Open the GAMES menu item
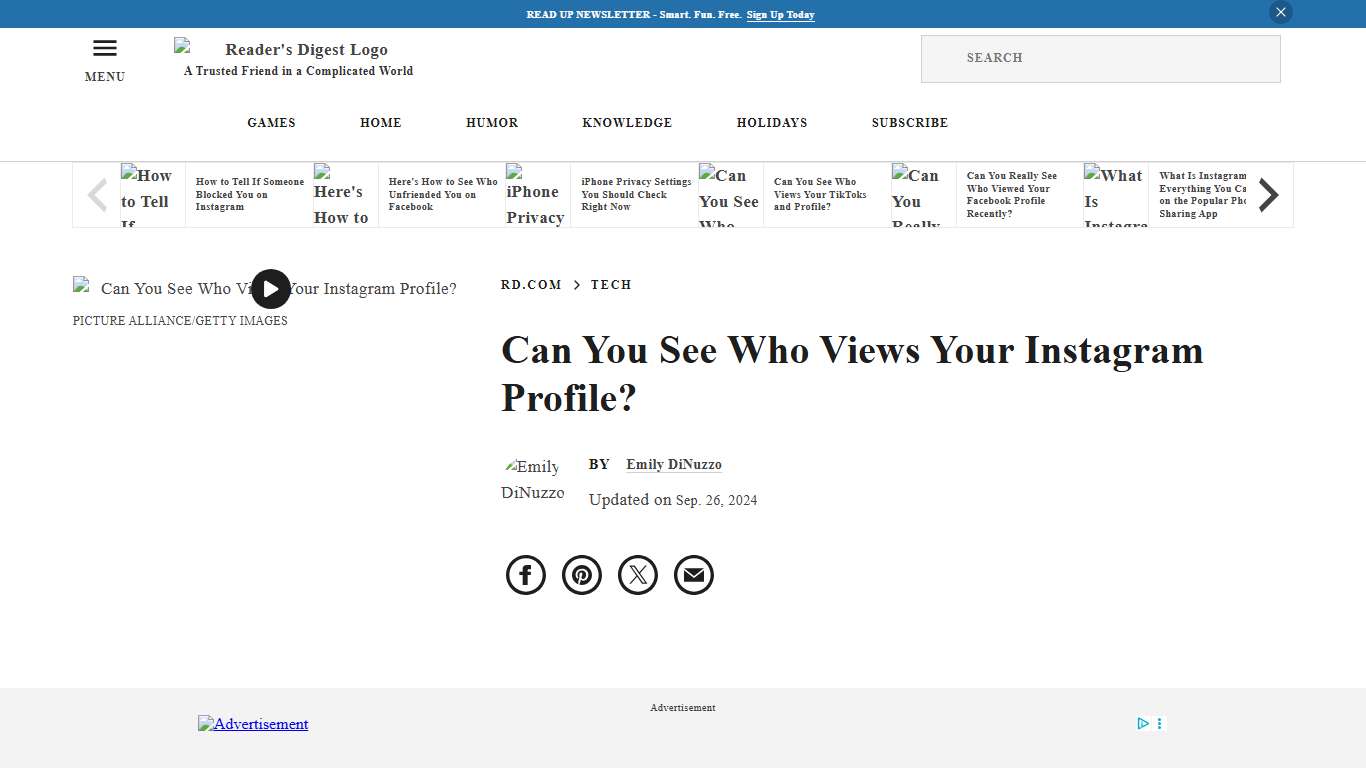 tap(271, 122)
